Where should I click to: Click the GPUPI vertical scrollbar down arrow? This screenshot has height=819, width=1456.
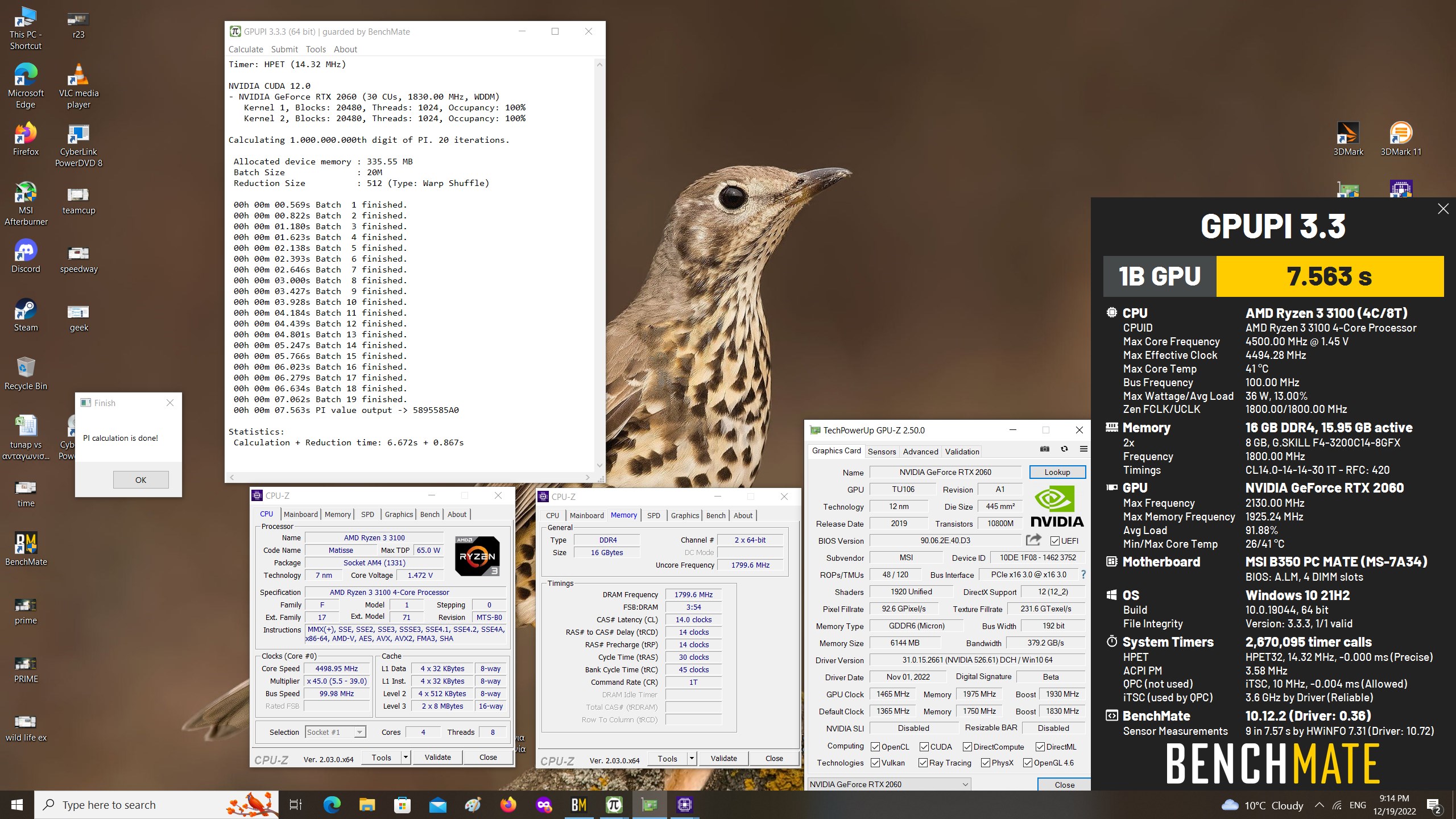[x=599, y=465]
